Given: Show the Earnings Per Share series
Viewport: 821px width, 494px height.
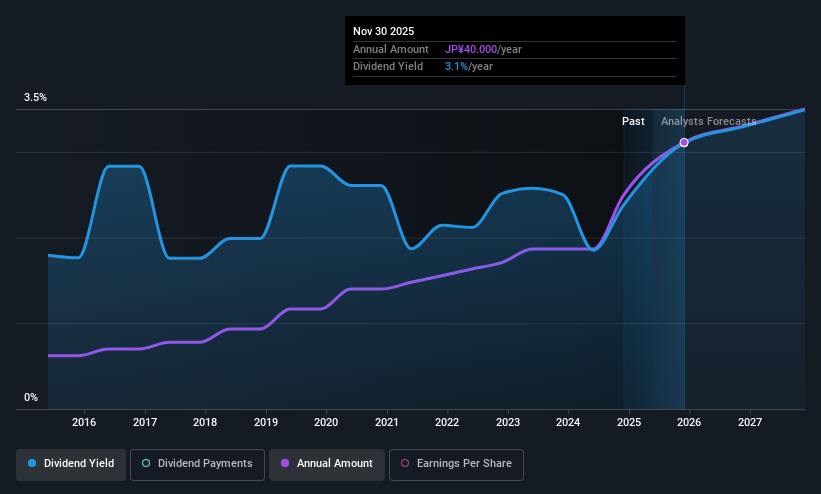Looking at the screenshot, I should (456, 464).
